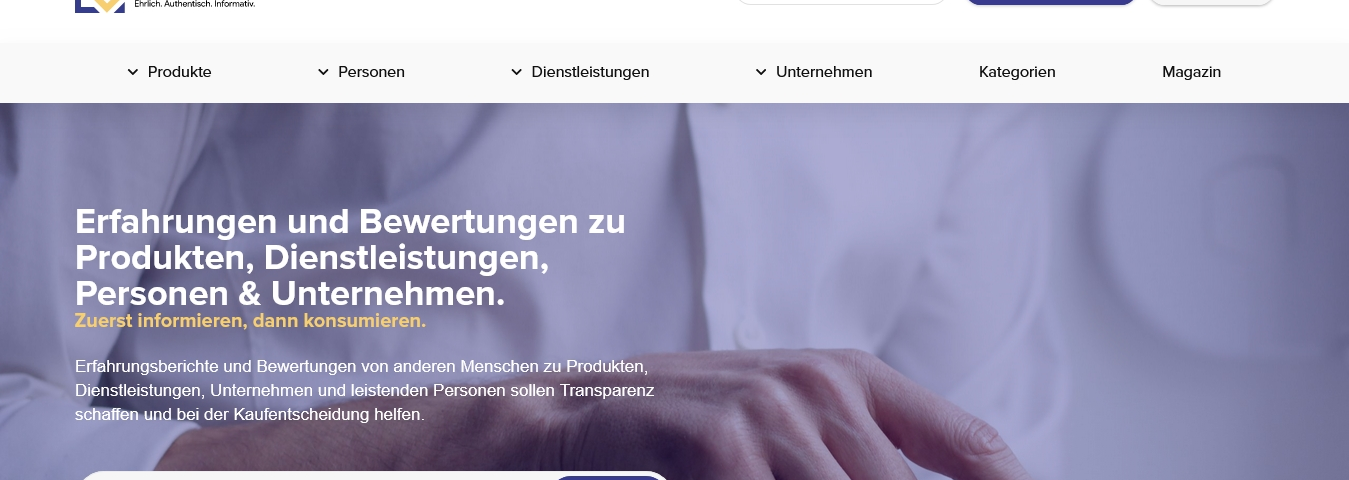Click the dark blue header button
This screenshot has width=1349, height=480.
click(1050, 2)
